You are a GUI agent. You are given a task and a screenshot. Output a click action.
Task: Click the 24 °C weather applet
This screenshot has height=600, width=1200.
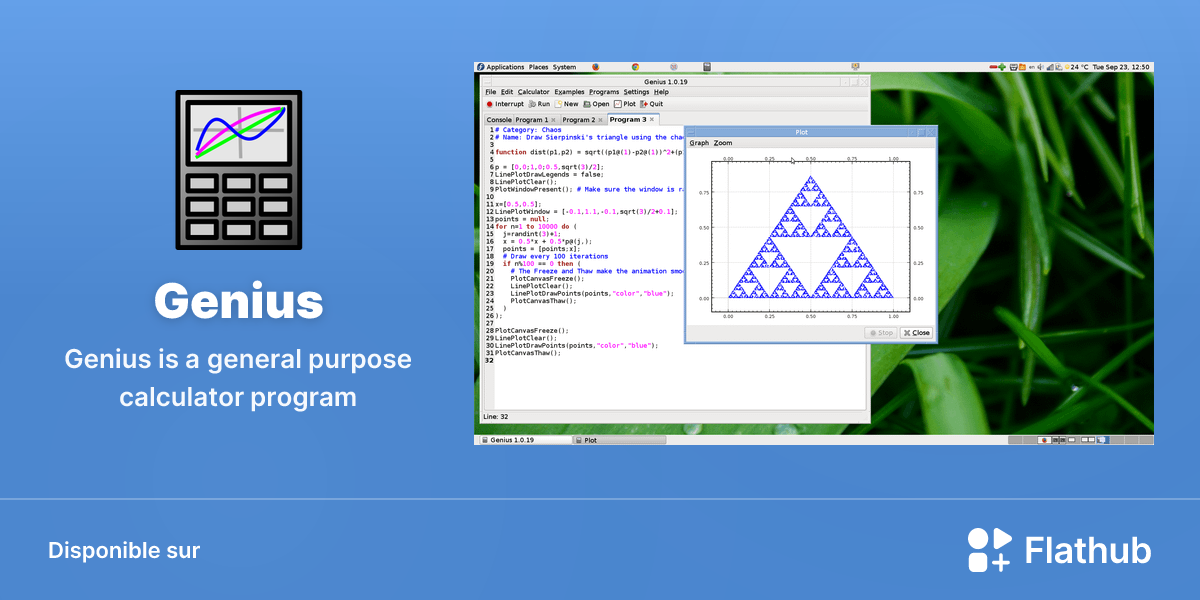1076,67
